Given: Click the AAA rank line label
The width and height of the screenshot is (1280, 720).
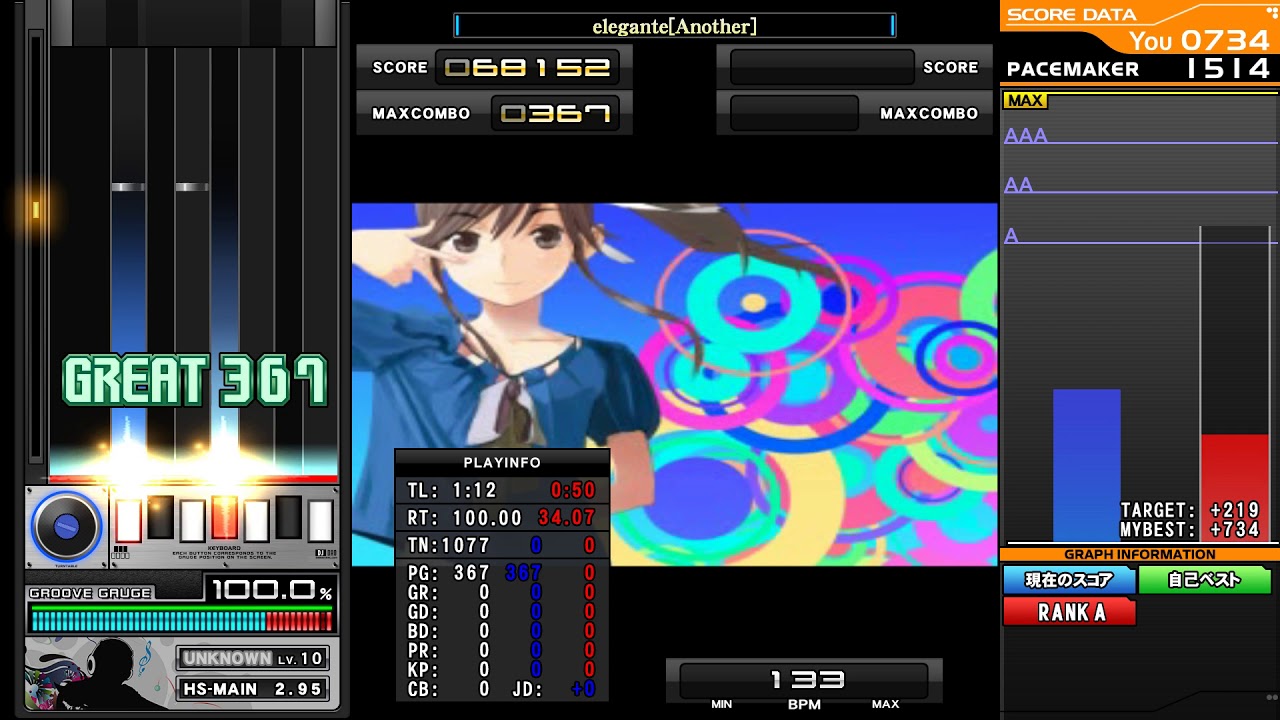Looking at the screenshot, I should tap(1026, 136).
